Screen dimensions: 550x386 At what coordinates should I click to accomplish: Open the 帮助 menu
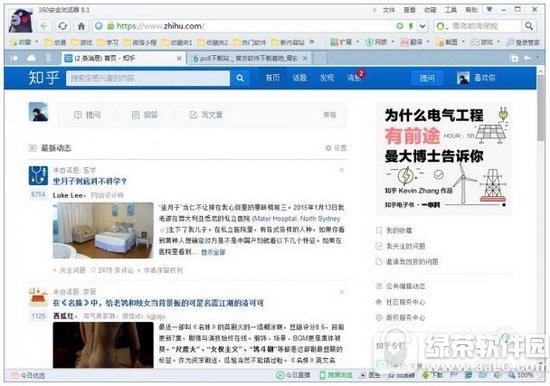471,10
